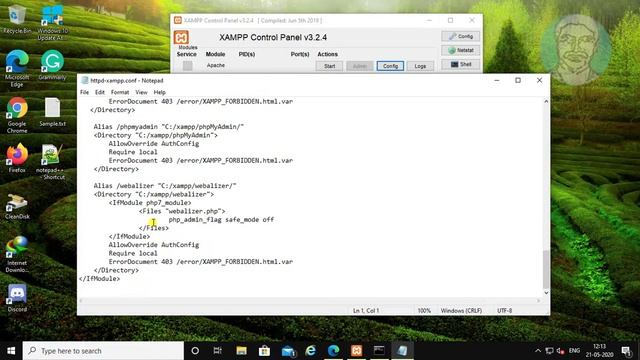Click '<IfModule php7_module>' line in Notepad
This screenshot has width=640, height=360.
click(150, 202)
